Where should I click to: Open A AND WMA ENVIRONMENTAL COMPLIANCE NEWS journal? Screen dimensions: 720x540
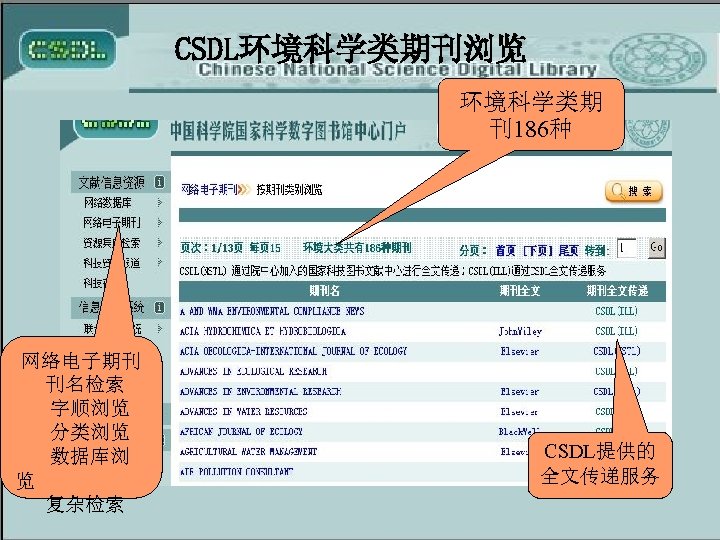272,311
